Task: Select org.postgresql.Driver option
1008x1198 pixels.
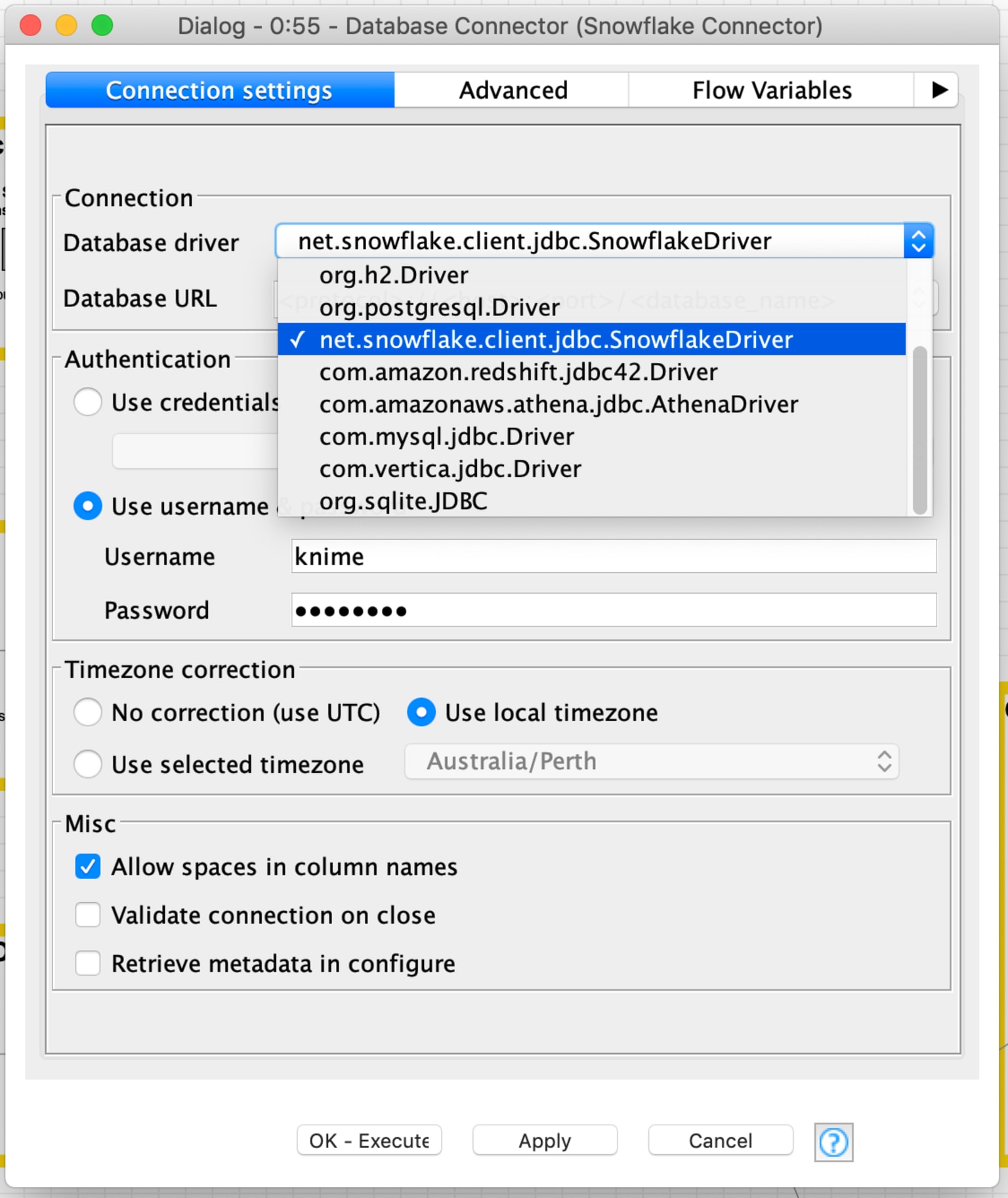Action: (x=592, y=307)
